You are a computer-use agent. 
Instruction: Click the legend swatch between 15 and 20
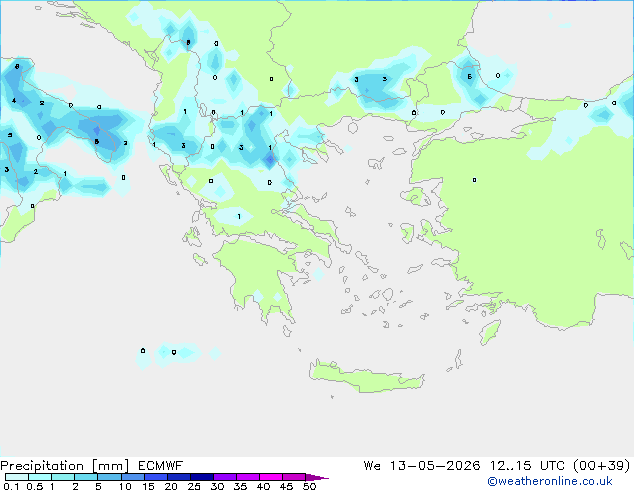[156, 477]
